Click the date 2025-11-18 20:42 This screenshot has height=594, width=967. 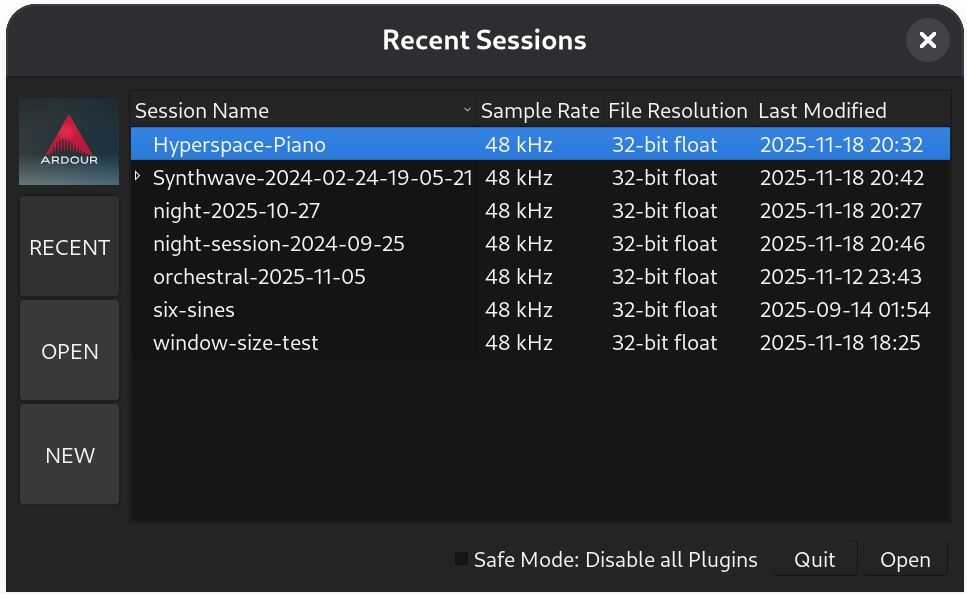point(841,178)
